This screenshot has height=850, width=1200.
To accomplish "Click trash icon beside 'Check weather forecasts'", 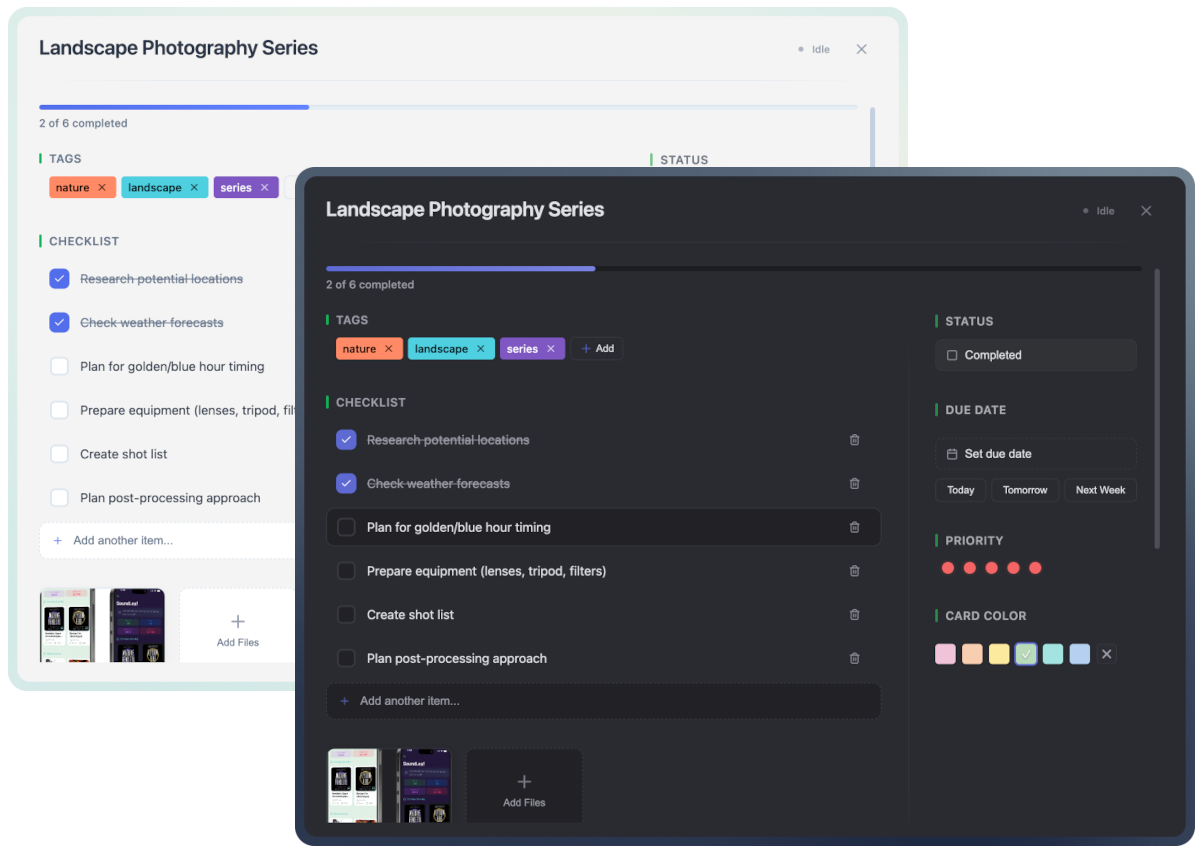I will (x=854, y=484).
